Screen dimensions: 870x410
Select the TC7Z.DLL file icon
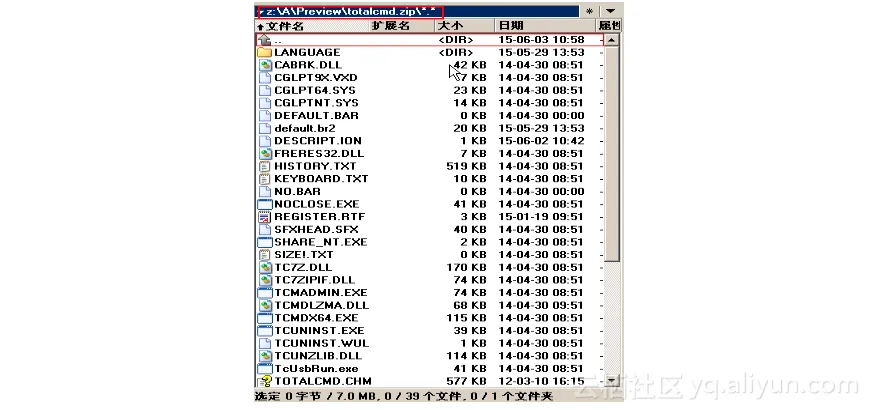265,267
